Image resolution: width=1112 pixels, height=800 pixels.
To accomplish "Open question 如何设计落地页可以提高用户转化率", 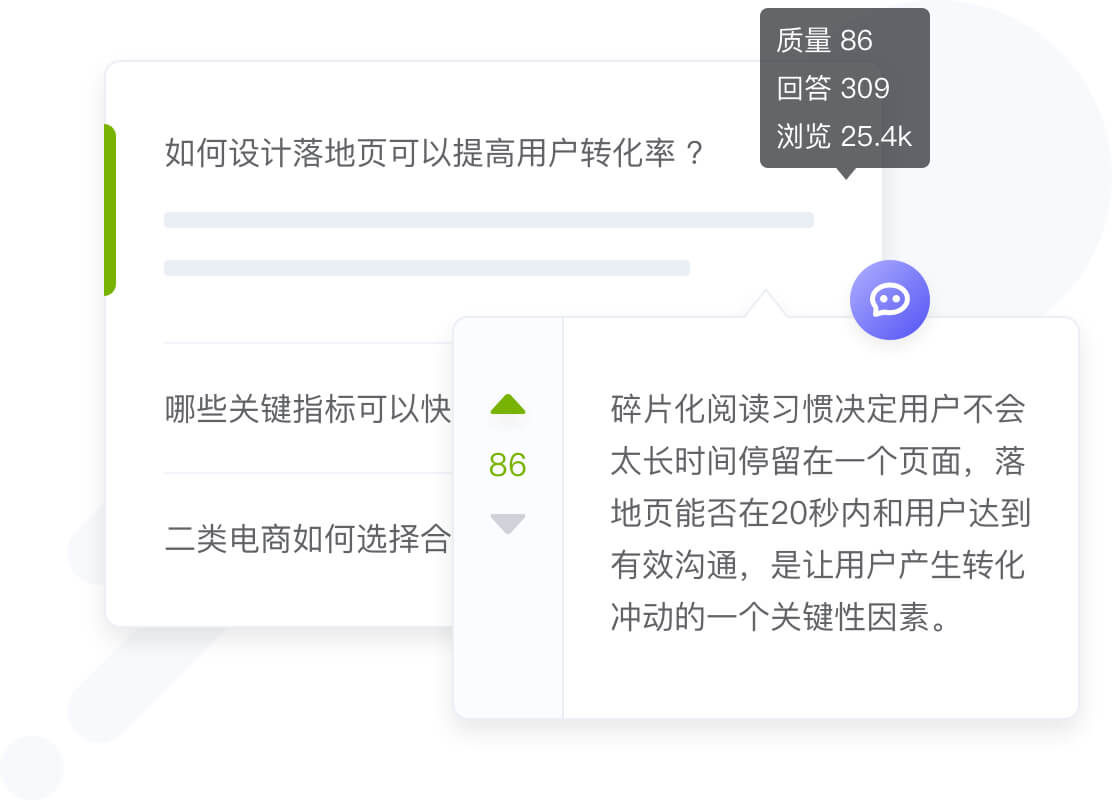I will (434, 153).
